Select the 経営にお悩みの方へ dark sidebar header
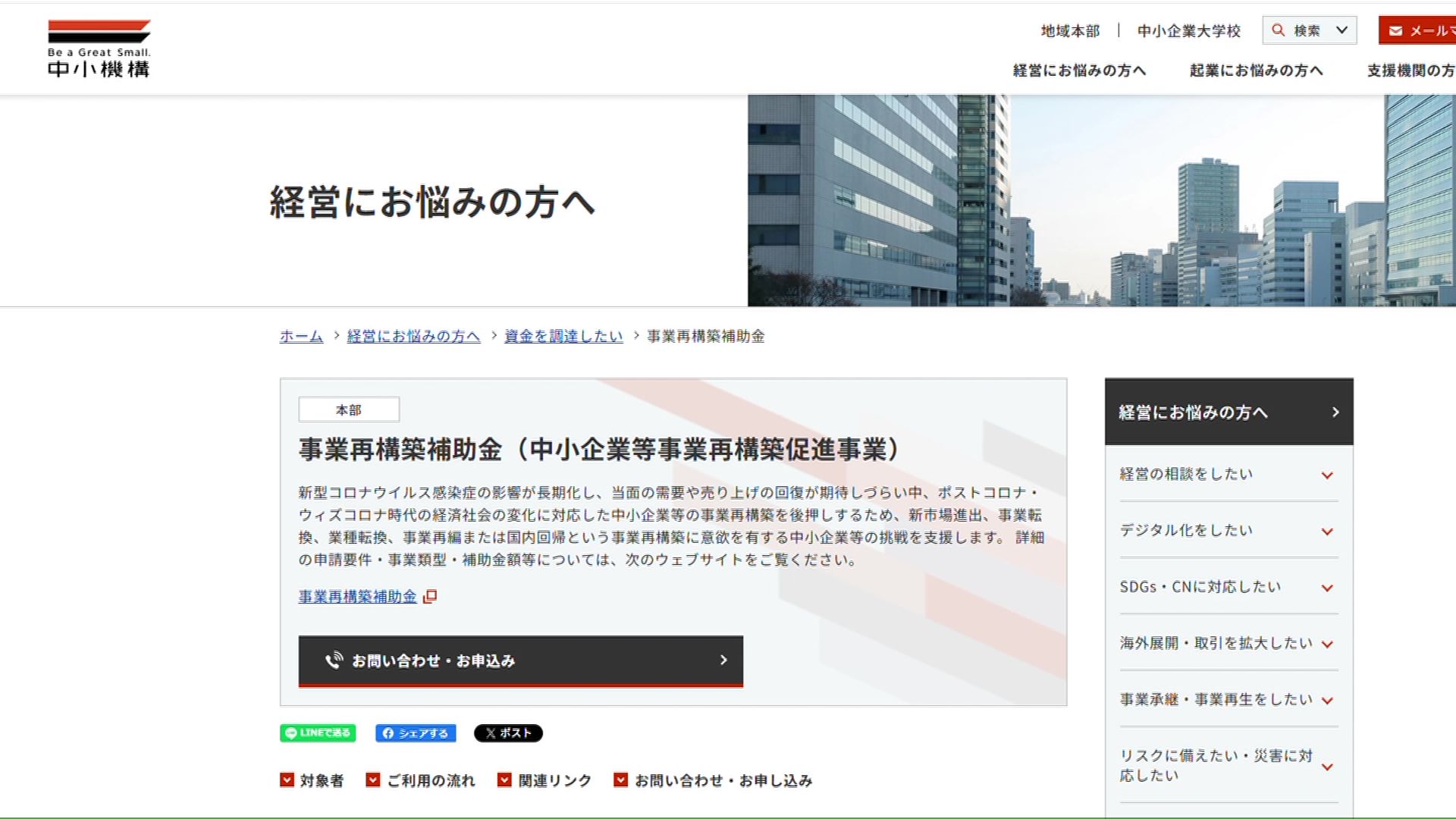Image resolution: width=1456 pixels, height=819 pixels. [x=1227, y=411]
